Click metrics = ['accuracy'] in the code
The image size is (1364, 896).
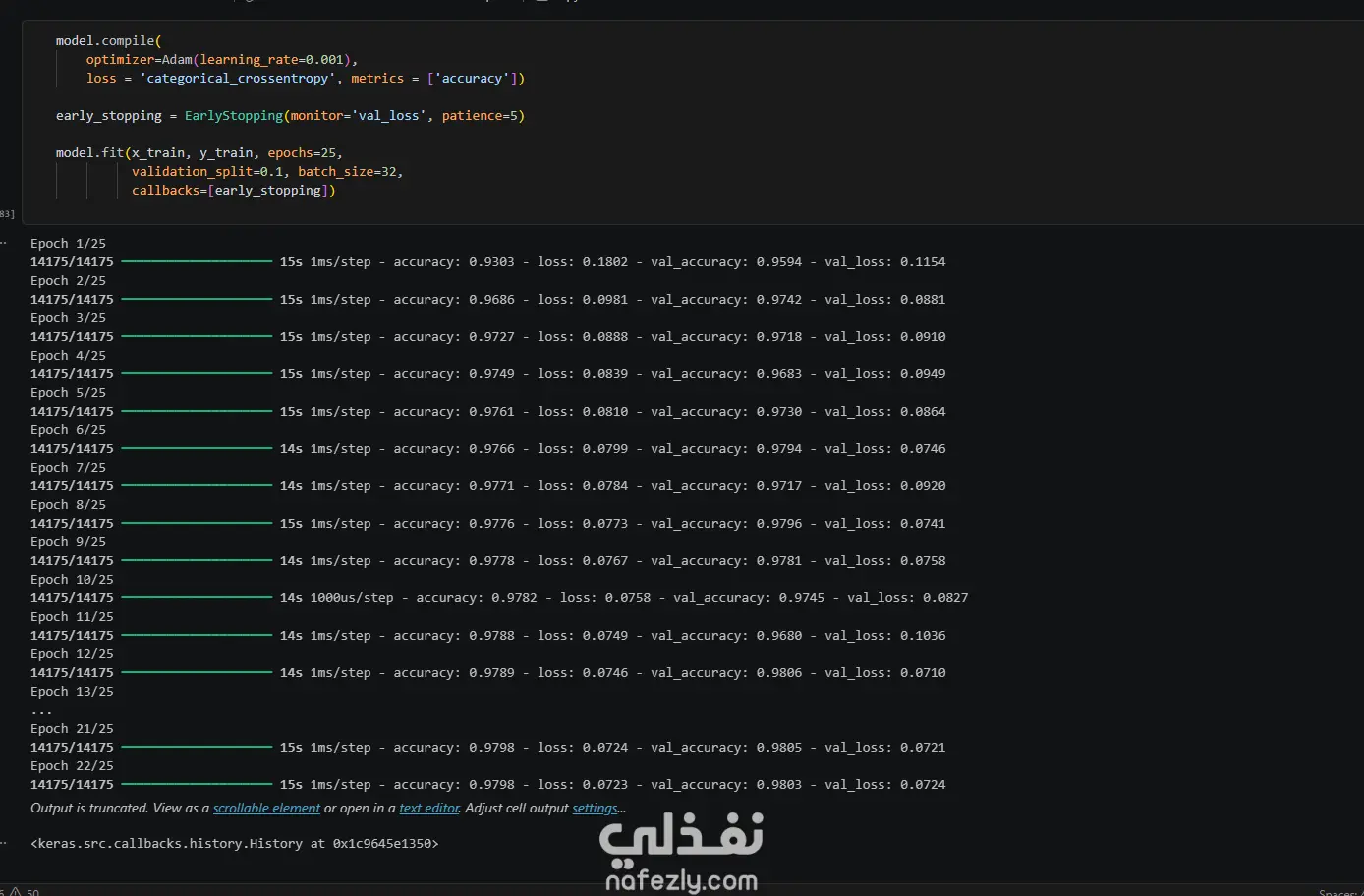[x=438, y=79]
